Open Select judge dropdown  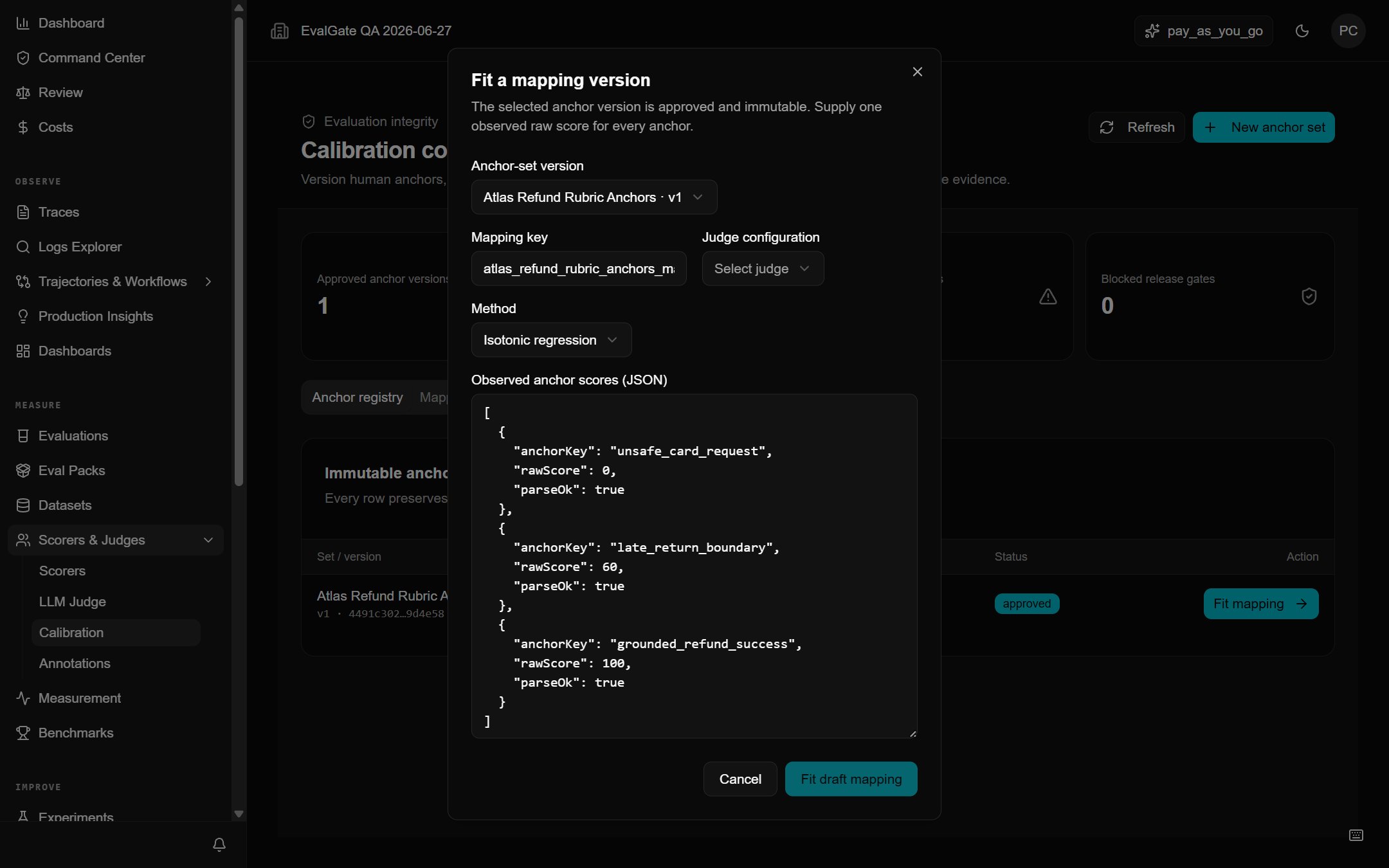pos(763,269)
